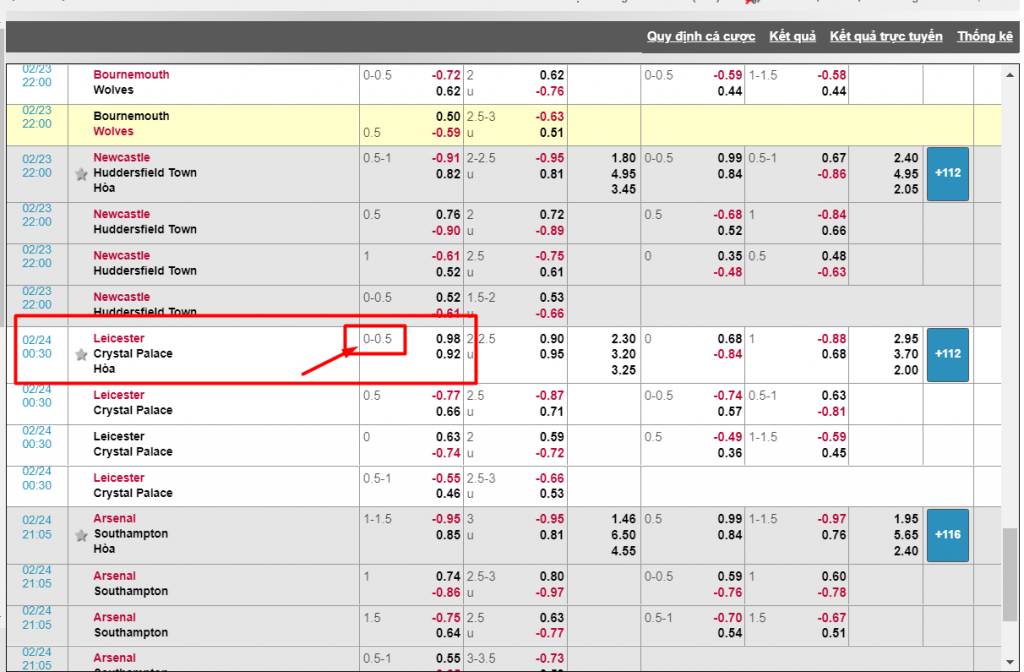Star the Leicester vs Crystal Palace match
This screenshot has width=1024, height=672.
pos(81,355)
